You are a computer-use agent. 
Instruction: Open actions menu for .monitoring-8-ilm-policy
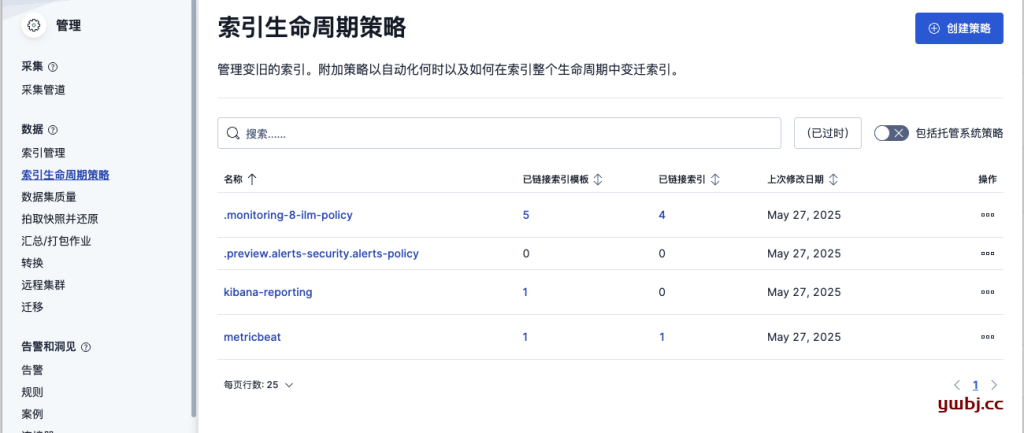(987, 215)
